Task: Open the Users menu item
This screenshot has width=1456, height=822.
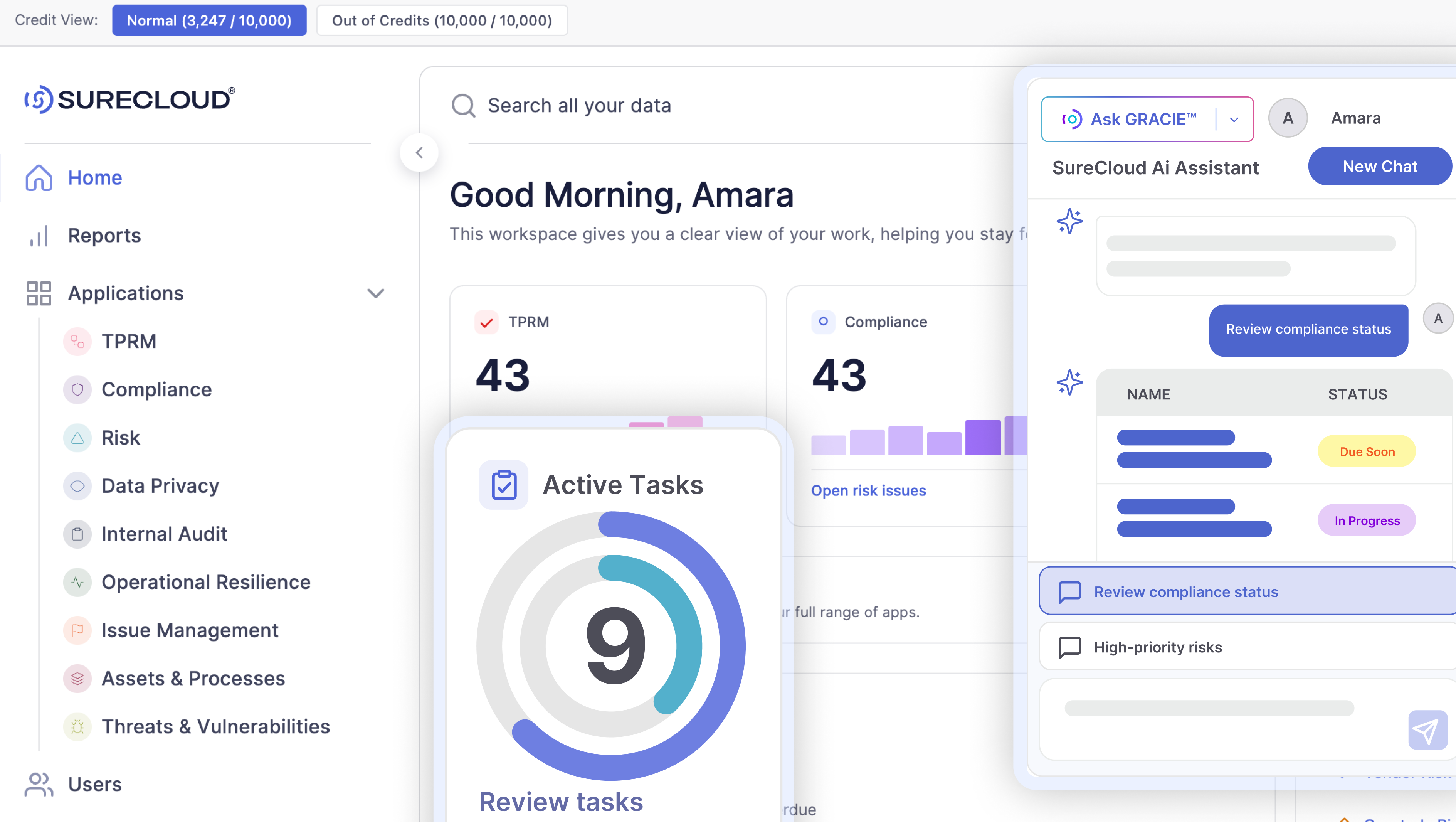Action: point(94,784)
